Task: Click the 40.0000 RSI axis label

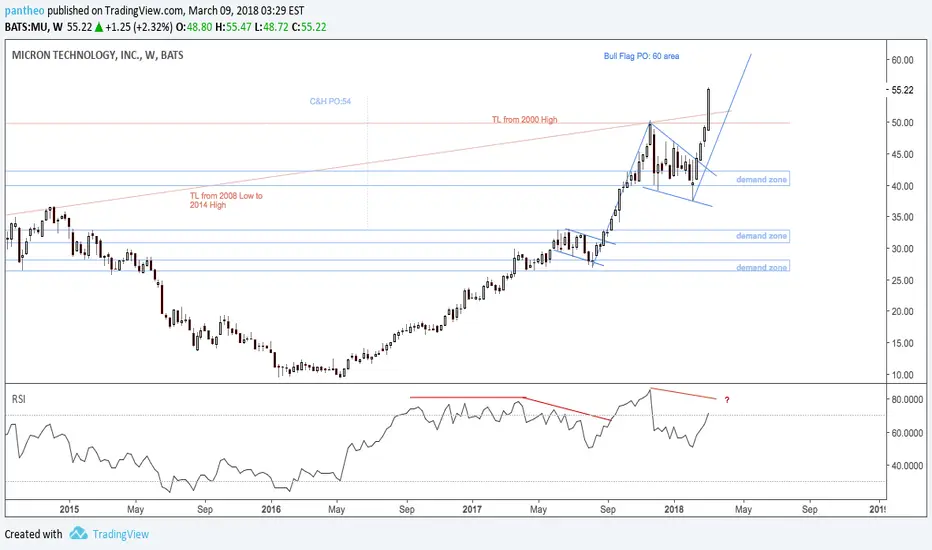Action: [x=907, y=466]
